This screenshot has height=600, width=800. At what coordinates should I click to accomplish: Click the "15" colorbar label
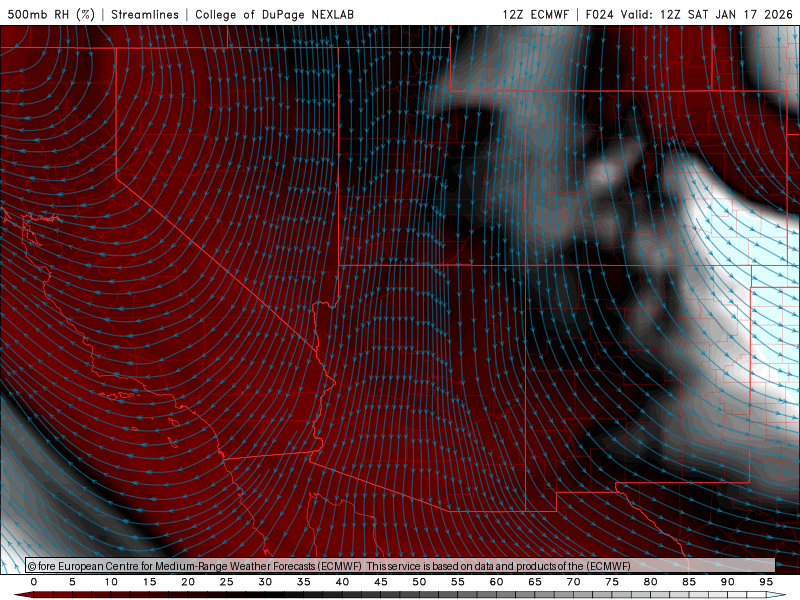149,582
